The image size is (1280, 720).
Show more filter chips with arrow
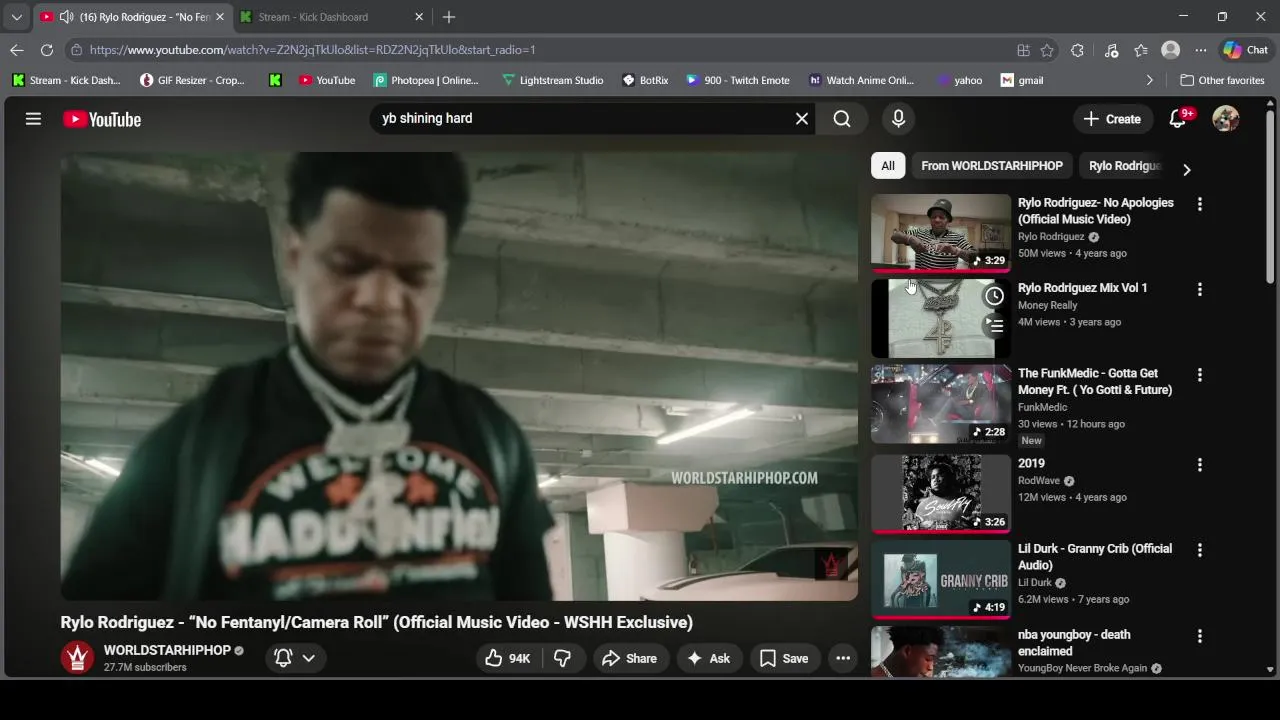click(1186, 169)
